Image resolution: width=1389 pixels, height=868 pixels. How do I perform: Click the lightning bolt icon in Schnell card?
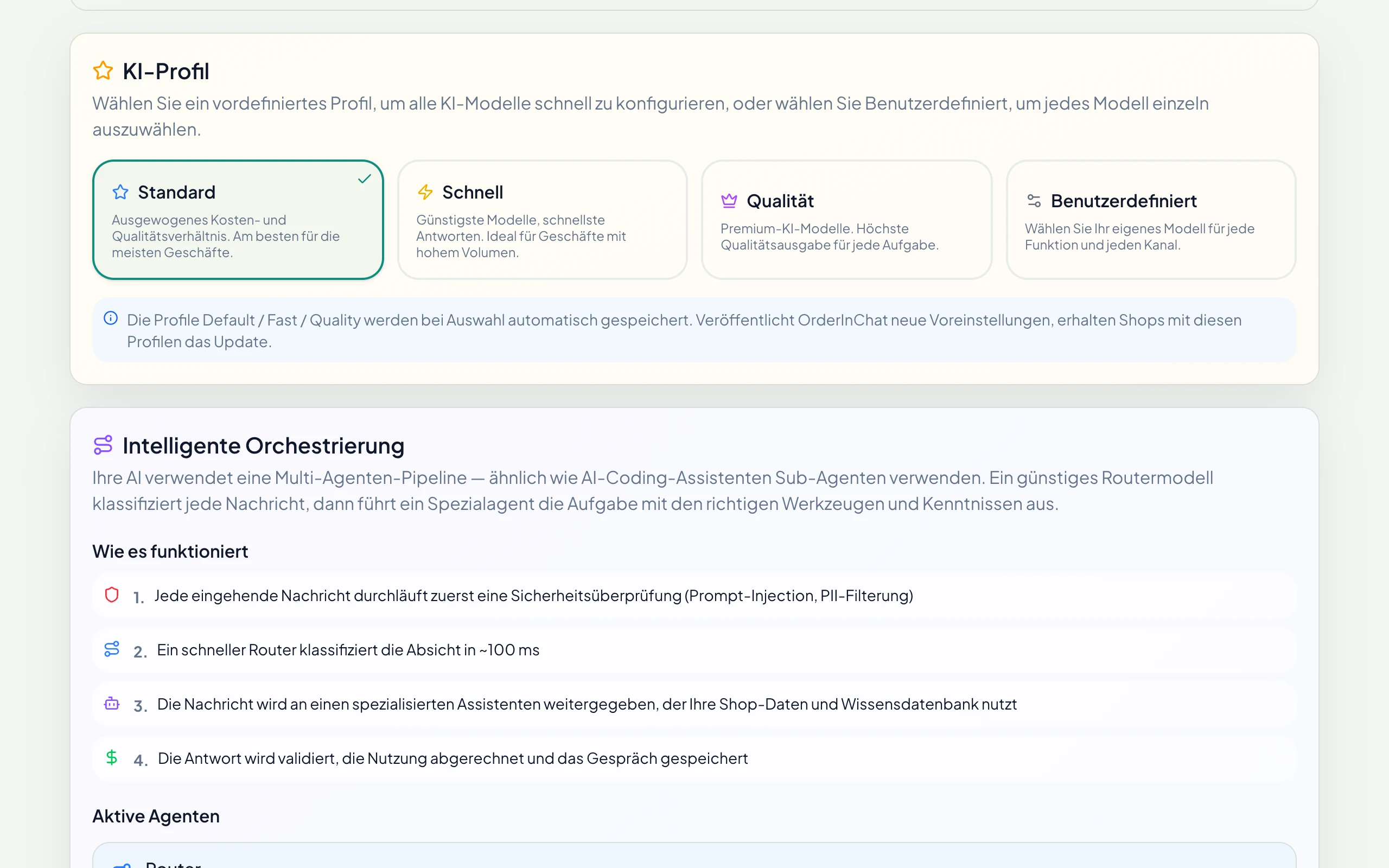point(425,192)
